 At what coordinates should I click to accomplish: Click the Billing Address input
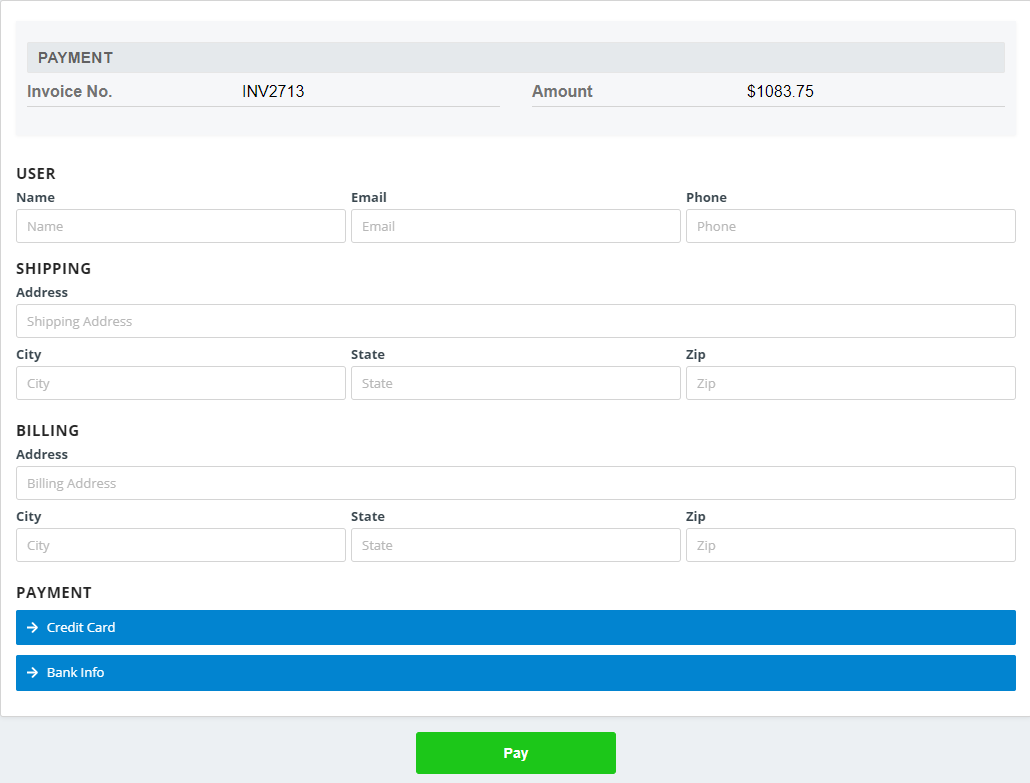click(515, 482)
